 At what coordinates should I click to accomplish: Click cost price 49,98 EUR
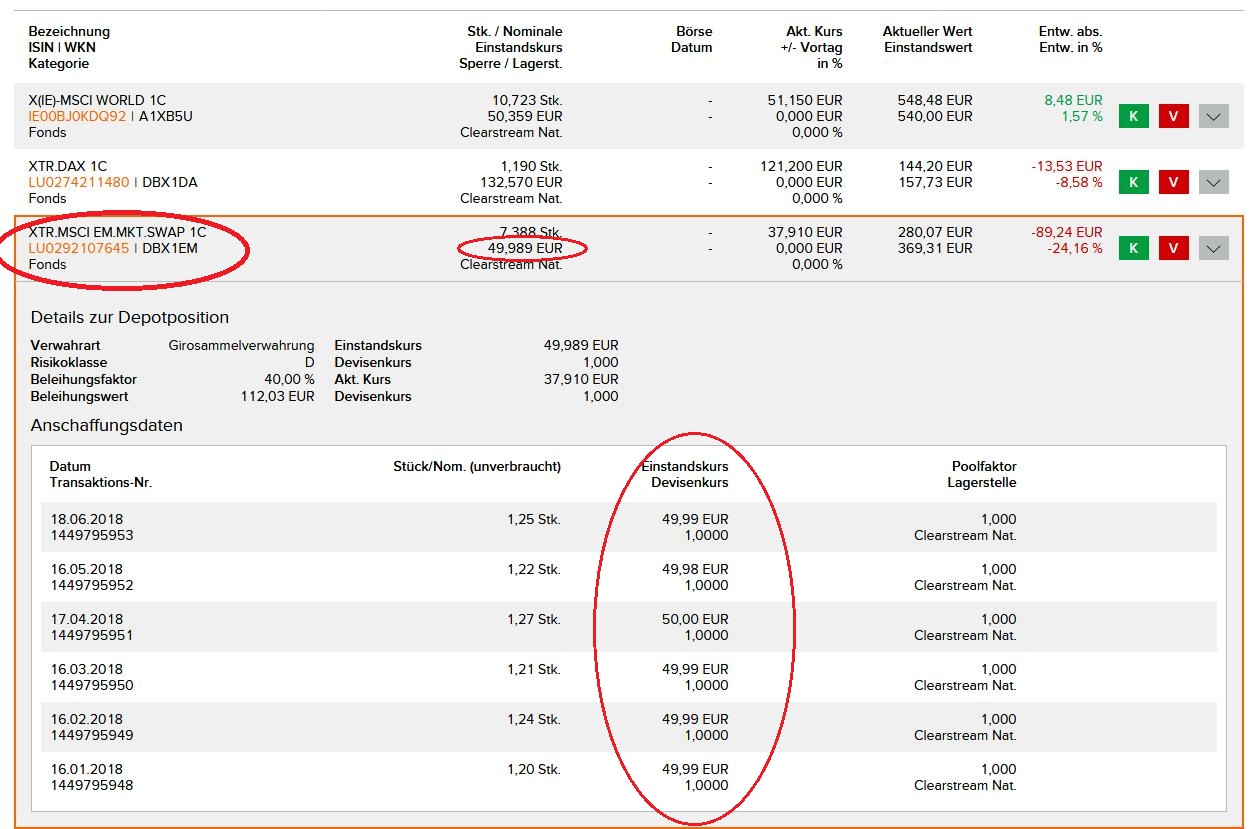click(x=695, y=570)
